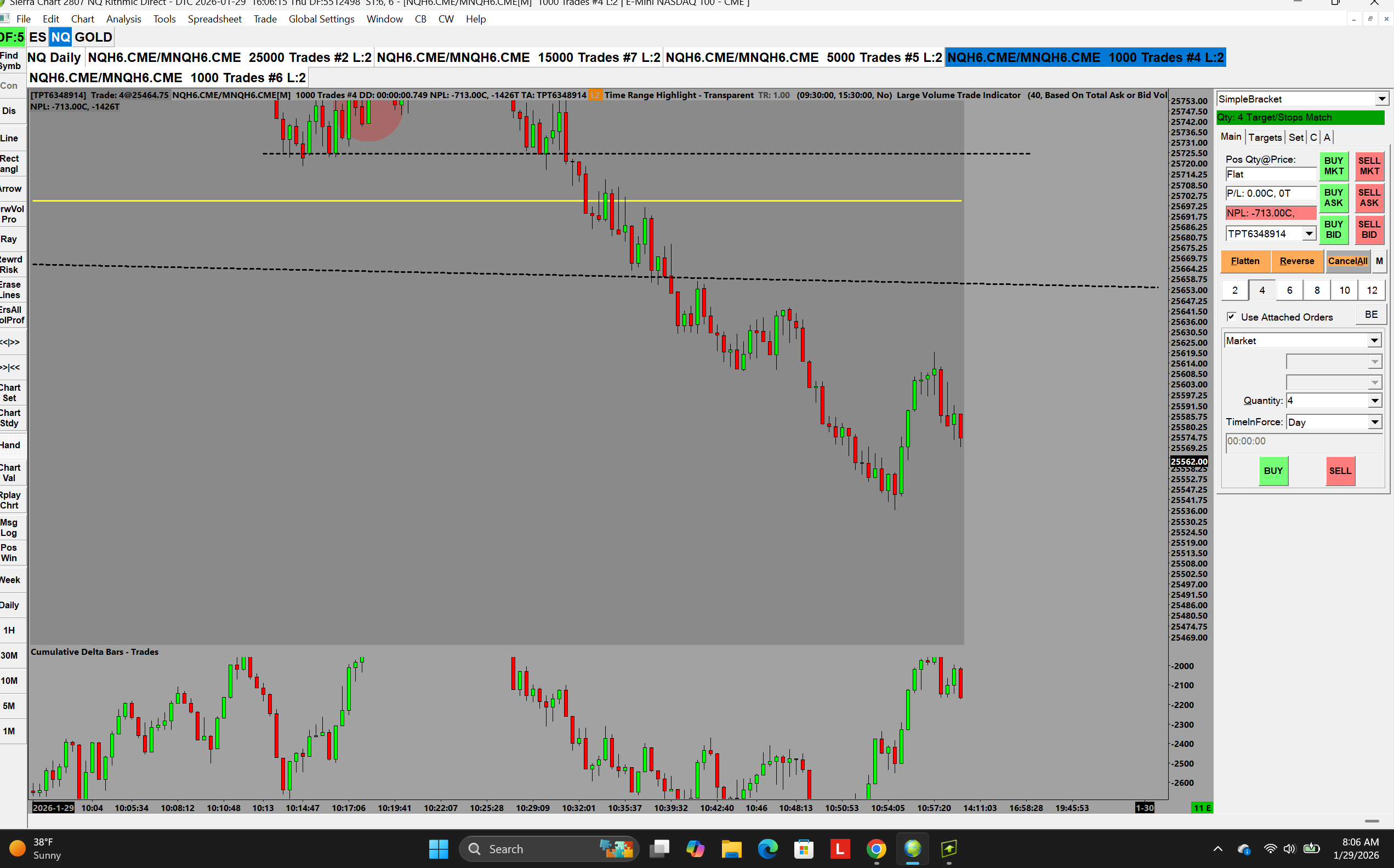Expand the SimpleBracket dropdown

click(1381, 99)
